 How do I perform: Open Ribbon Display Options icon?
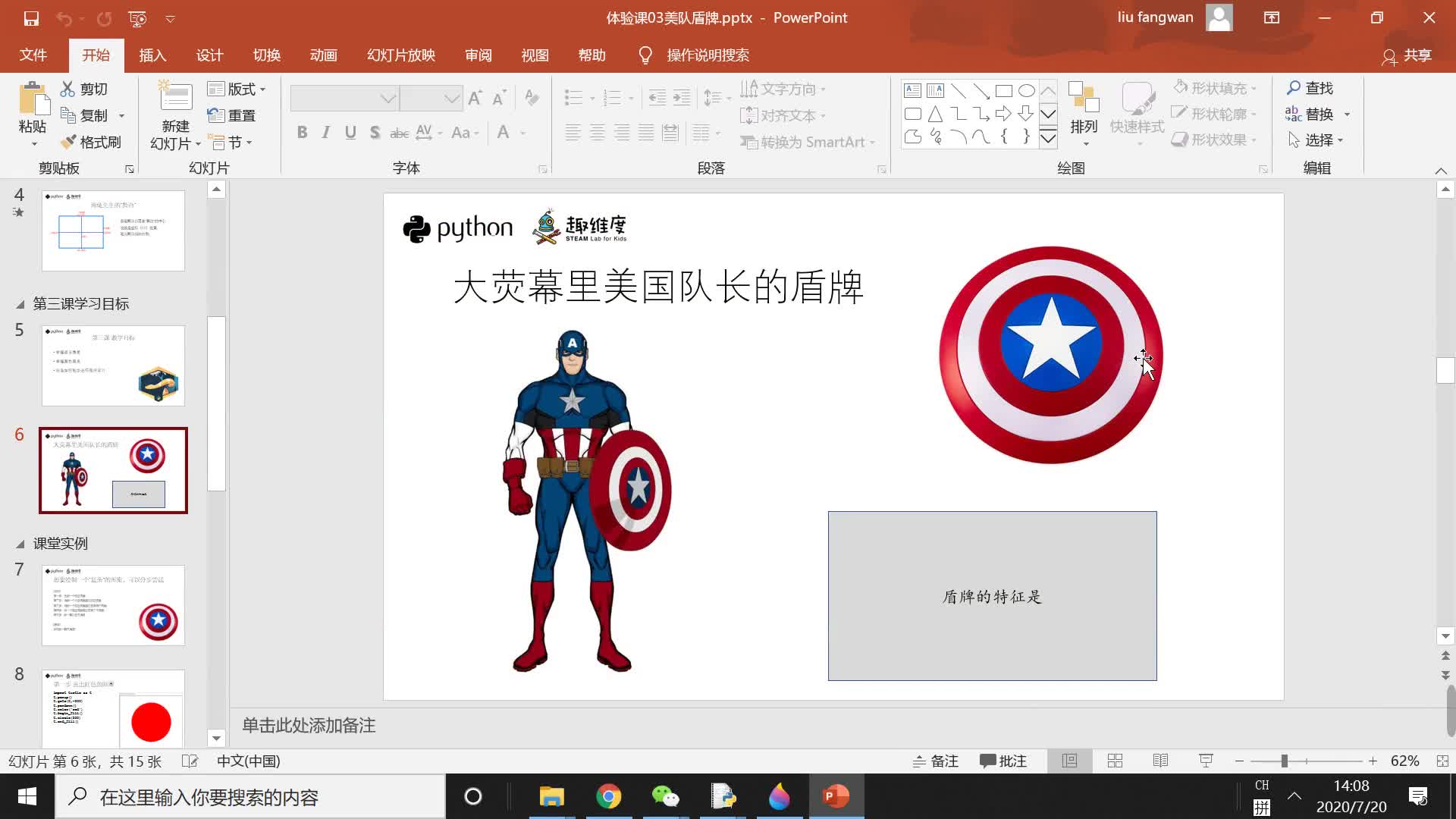pos(1272,18)
